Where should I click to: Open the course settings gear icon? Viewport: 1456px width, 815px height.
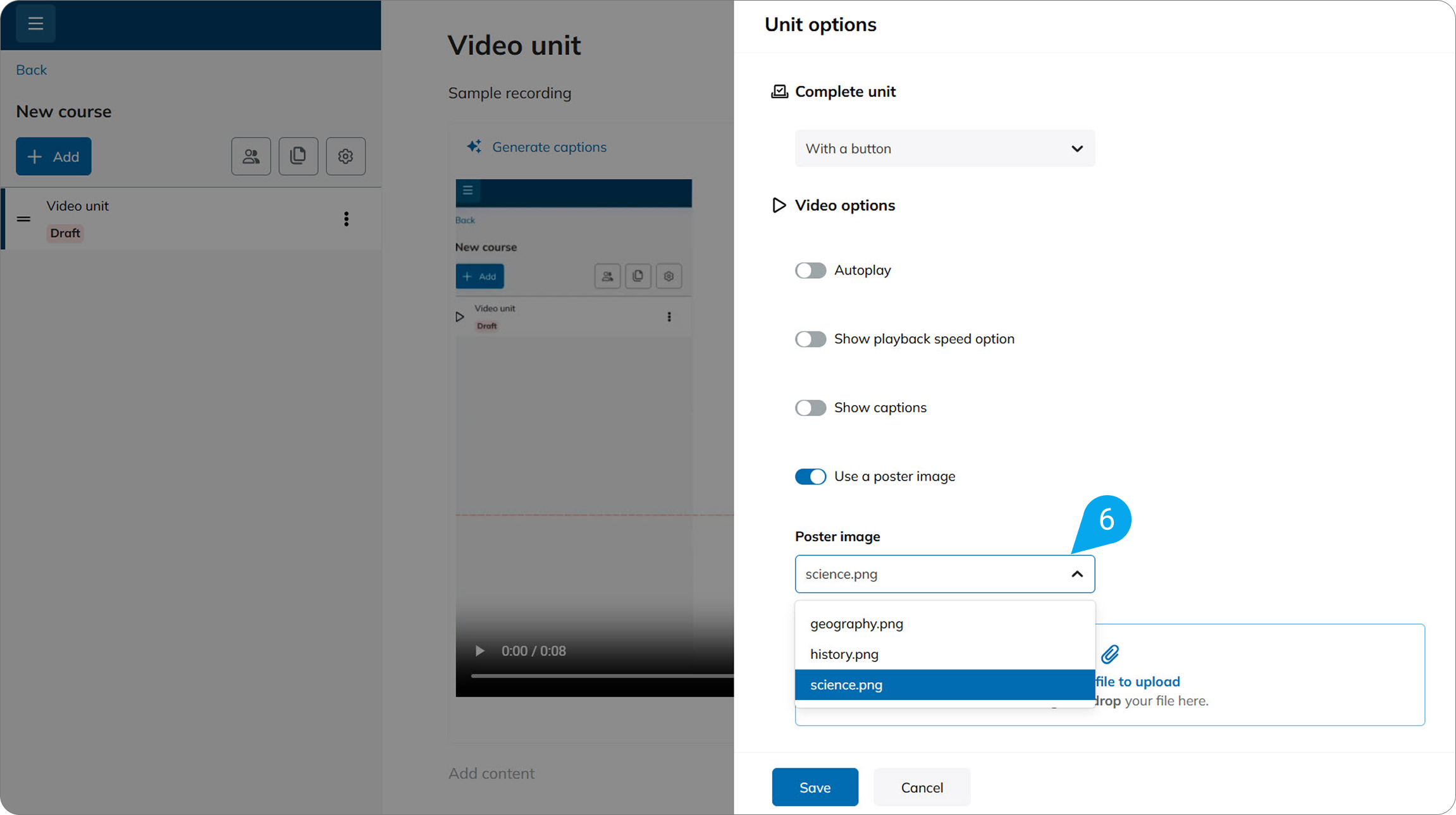pos(345,156)
